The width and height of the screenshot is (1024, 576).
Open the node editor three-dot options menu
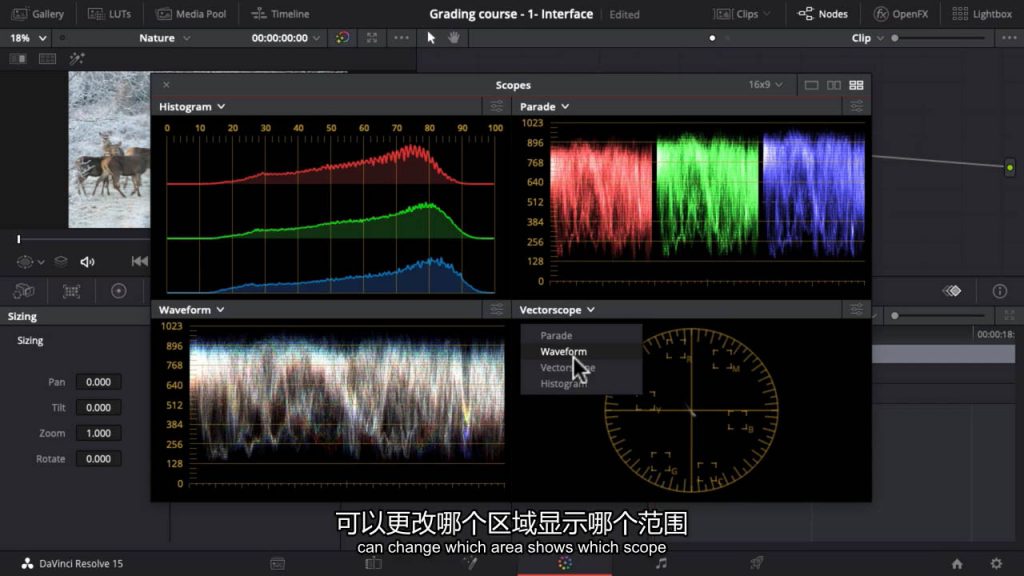point(1009,38)
